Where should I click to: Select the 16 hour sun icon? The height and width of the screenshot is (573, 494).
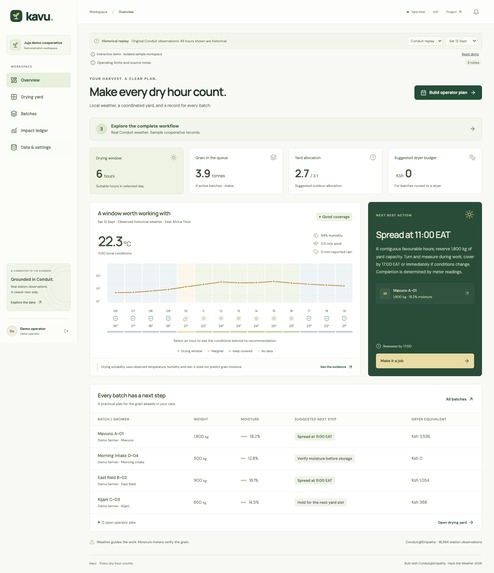coord(291,319)
